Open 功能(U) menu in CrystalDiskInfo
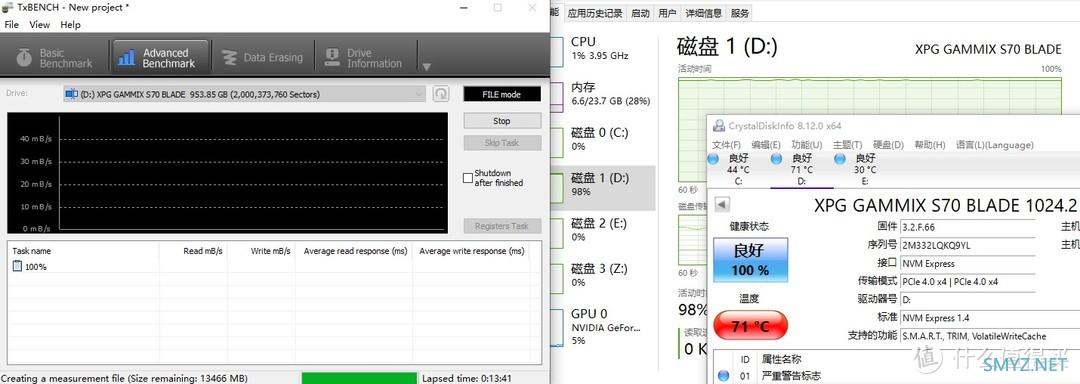This screenshot has height=384, width=1080. pyautogui.click(x=807, y=145)
